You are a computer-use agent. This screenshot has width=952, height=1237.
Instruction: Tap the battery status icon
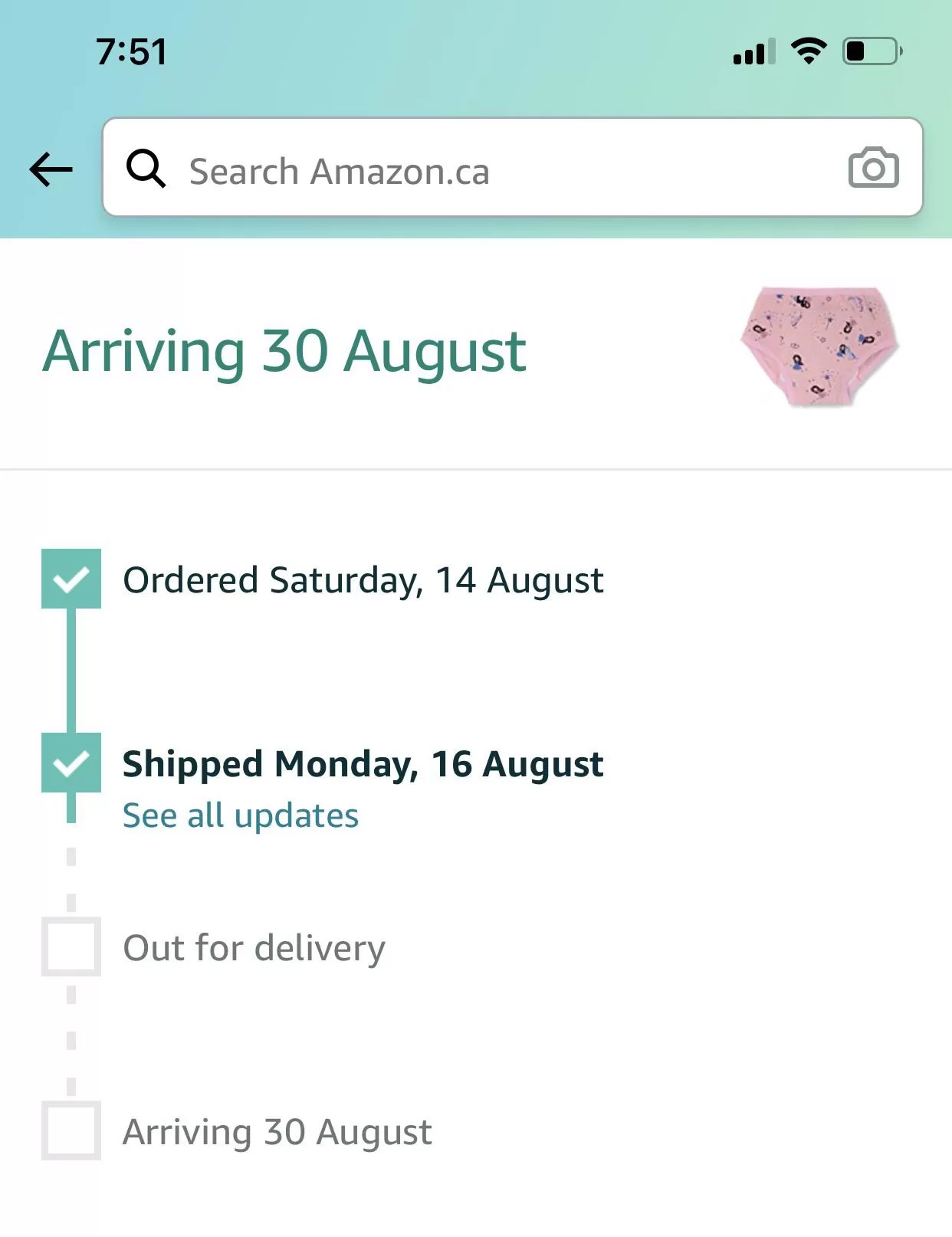pyautogui.click(x=872, y=51)
